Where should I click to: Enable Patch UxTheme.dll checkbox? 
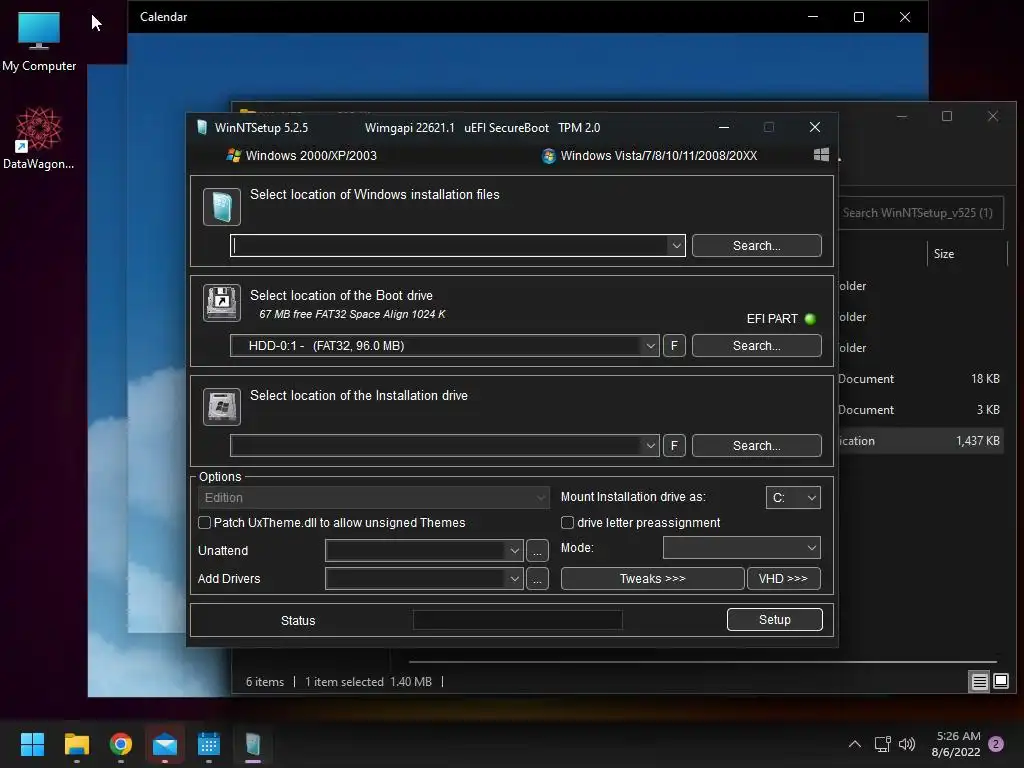point(204,522)
